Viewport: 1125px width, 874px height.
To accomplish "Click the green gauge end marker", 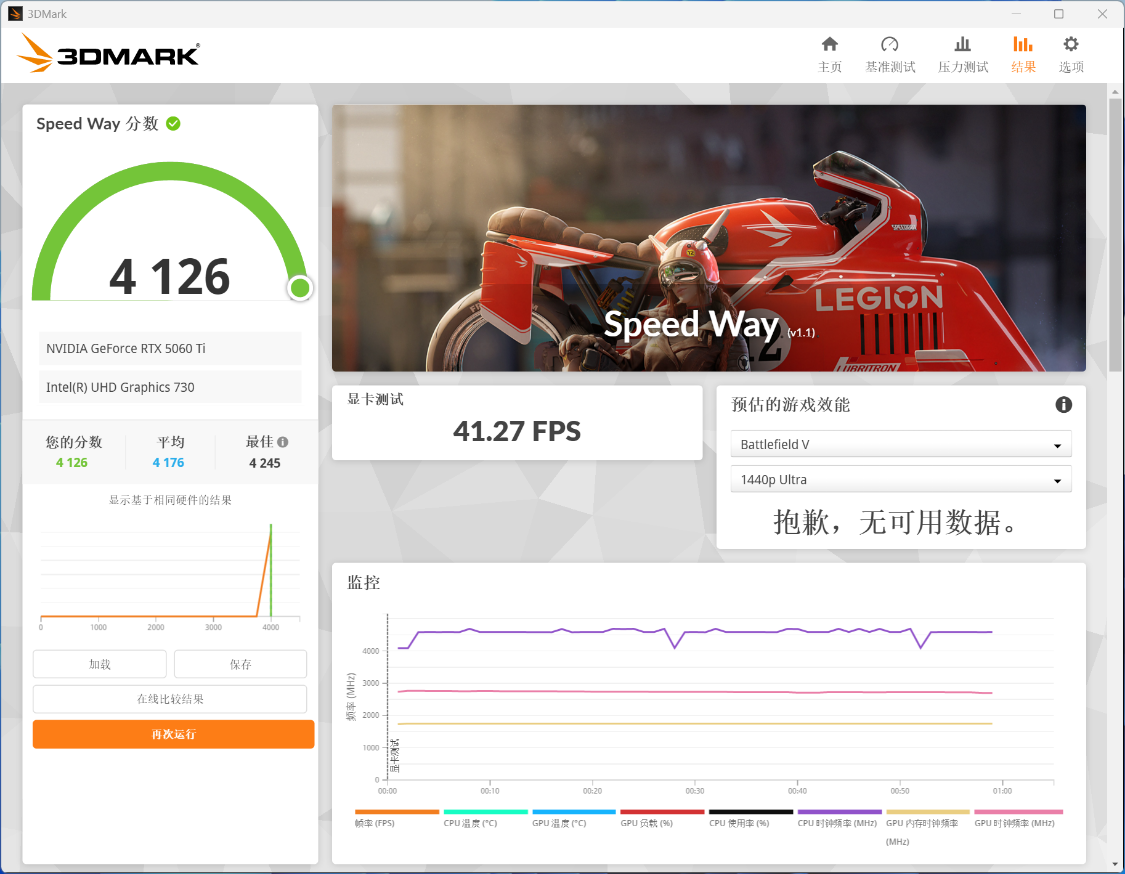I will (x=300, y=288).
